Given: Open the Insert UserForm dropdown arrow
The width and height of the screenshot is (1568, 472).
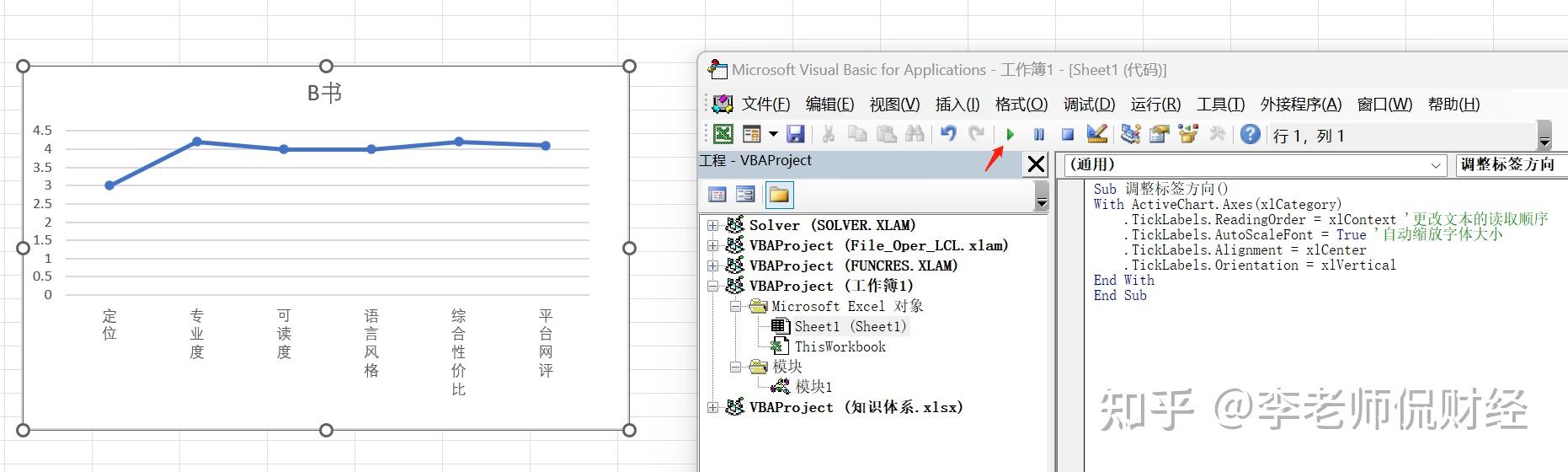Looking at the screenshot, I should pyautogui.click(x=773, y=134).
